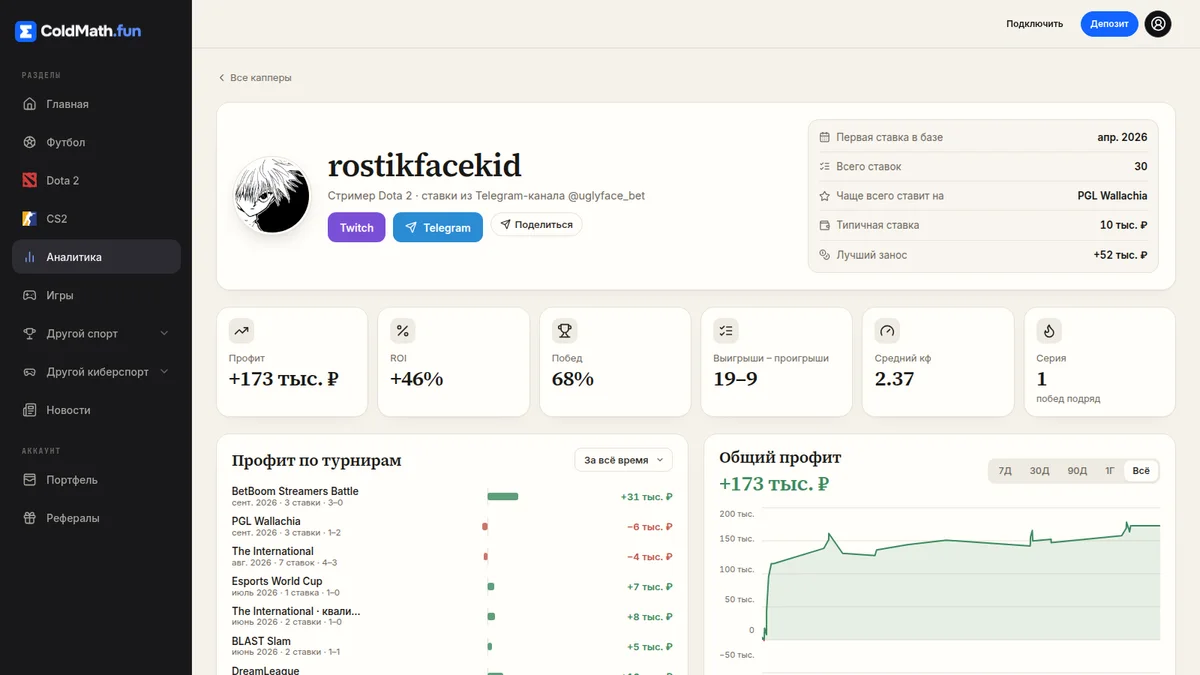
Task: Expand the Другой спорт submenu chevron
Action: click(164, 333)
